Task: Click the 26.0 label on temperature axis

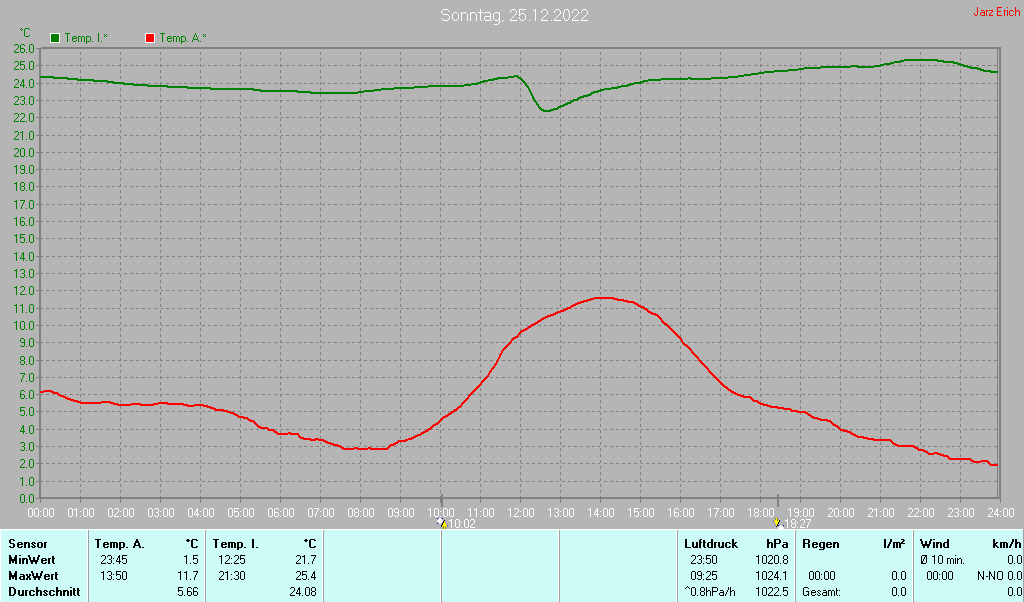Action: coord(24,48)
